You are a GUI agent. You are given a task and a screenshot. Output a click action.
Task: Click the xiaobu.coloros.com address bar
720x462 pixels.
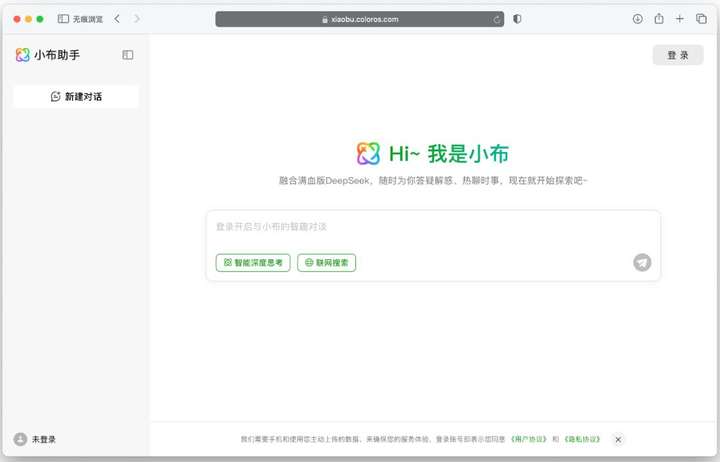tap(360, 19)
